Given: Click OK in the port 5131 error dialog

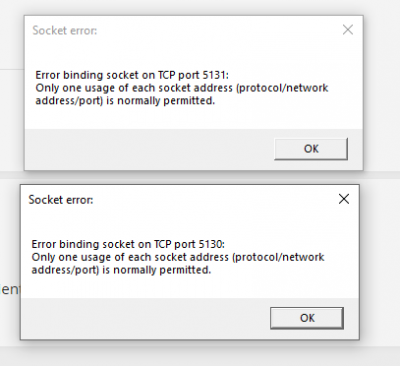Looking at the screenshot, I should pos(311,149).
